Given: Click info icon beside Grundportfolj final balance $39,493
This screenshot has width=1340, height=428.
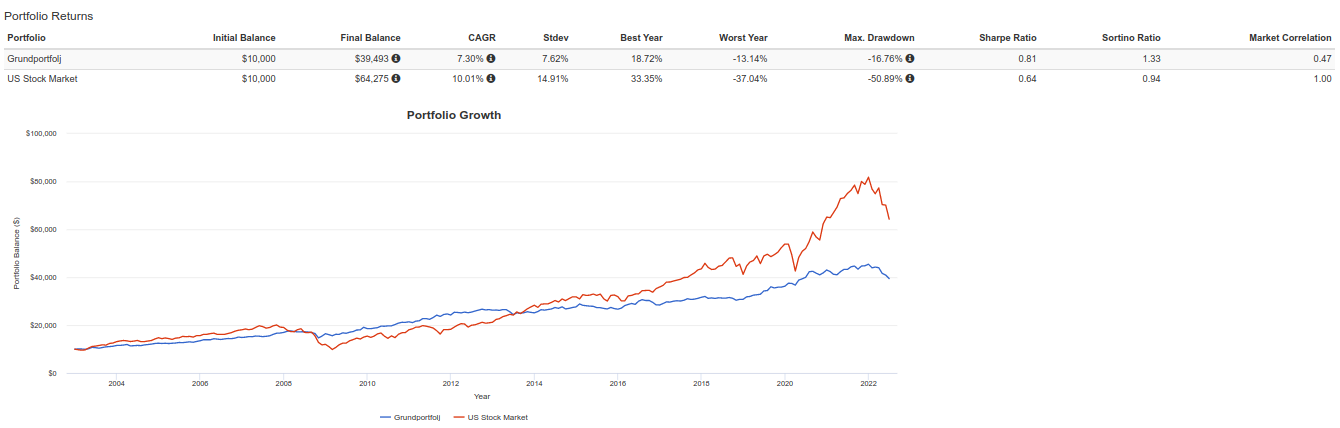Looking at the screenshot, I should 396,58.
